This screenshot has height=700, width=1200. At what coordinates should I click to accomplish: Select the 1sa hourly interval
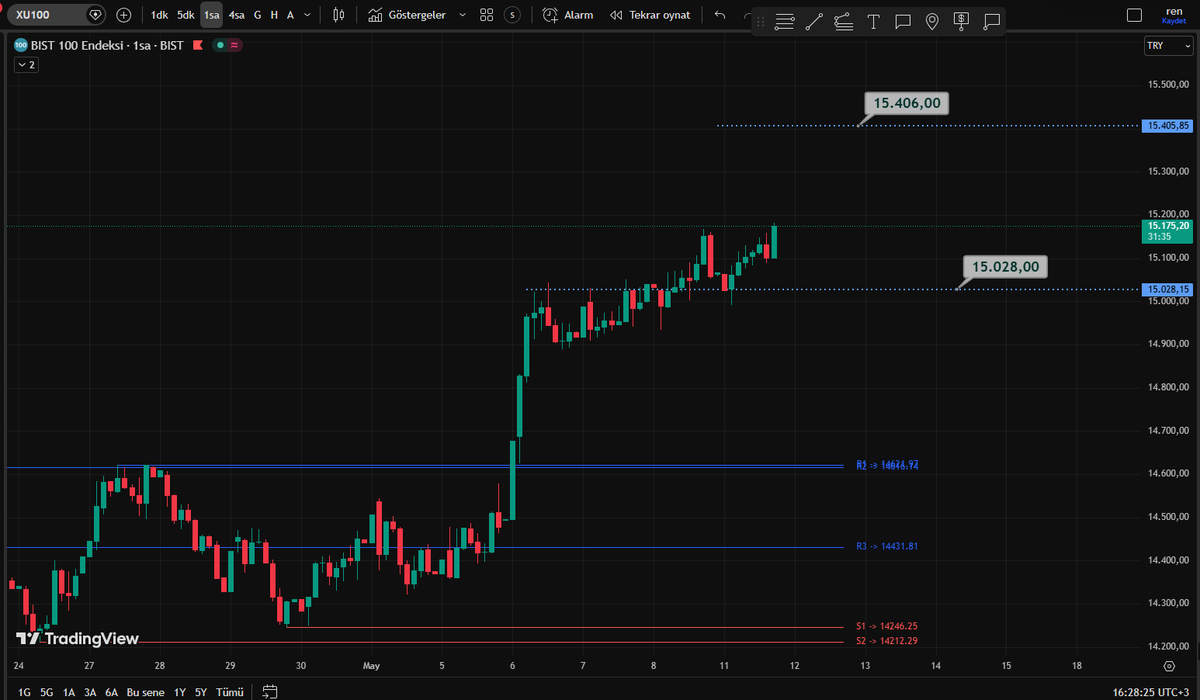pos(211,15)
